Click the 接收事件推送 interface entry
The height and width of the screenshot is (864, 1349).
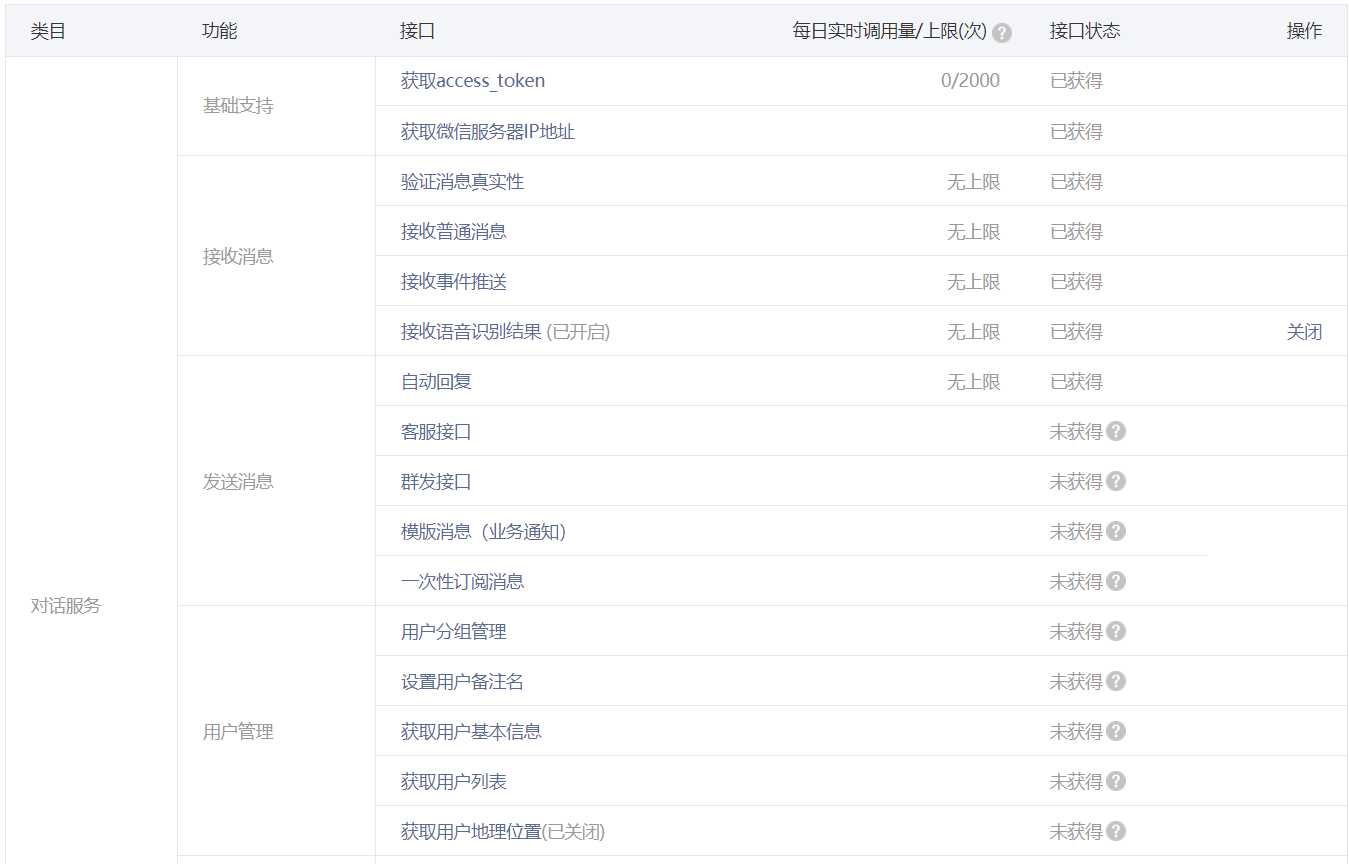454,281
